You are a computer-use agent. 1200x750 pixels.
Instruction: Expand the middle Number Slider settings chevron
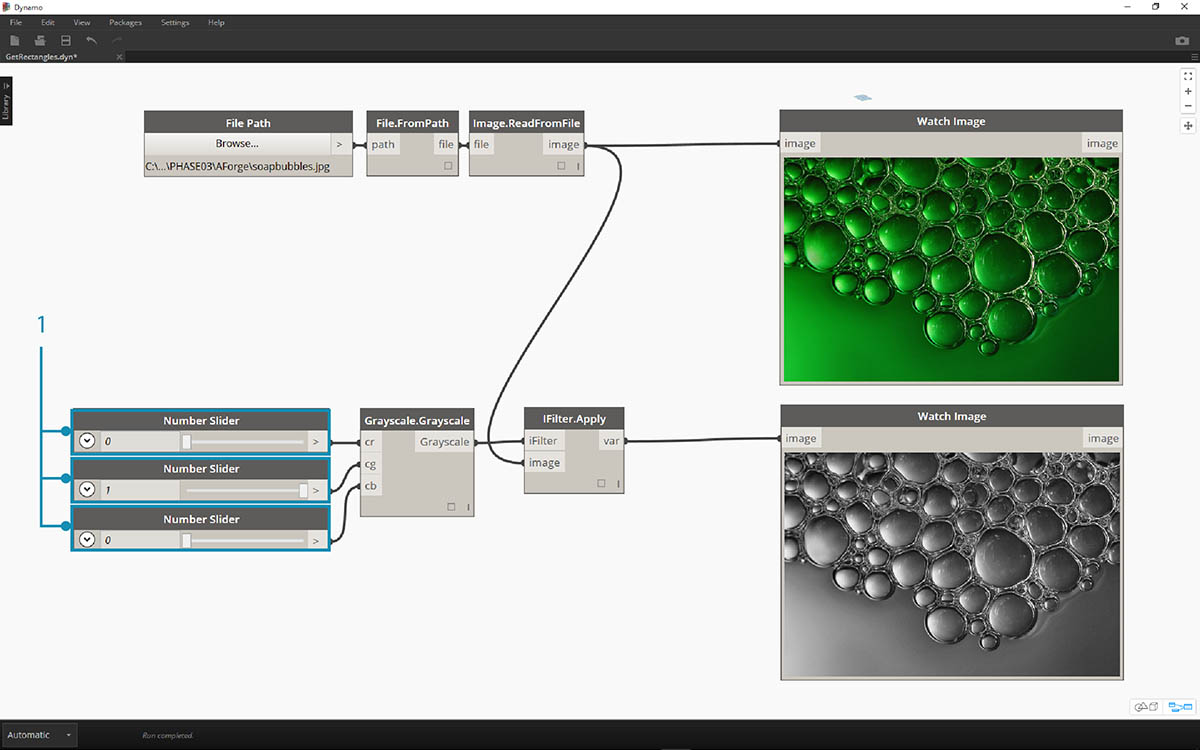(x=87, y=489)
